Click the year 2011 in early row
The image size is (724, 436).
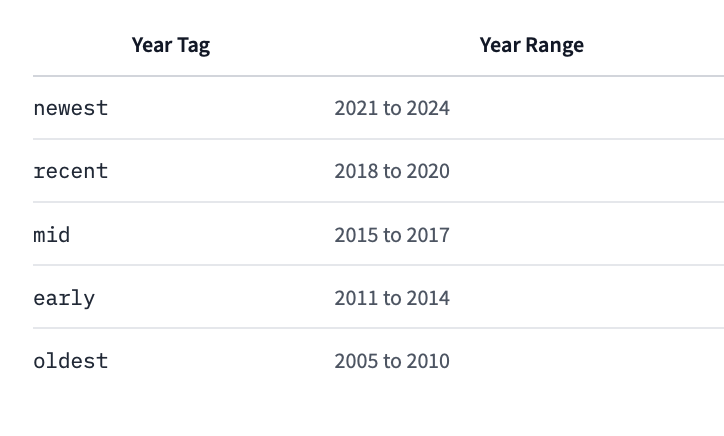355,298
